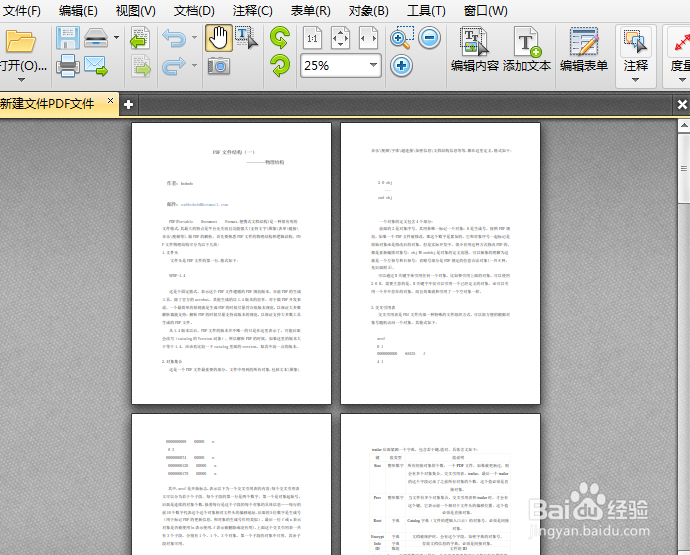Viewport: 690px width, 555px height.
Task: Open the 视图(V) menu
Action: click(x=136, y=11)
